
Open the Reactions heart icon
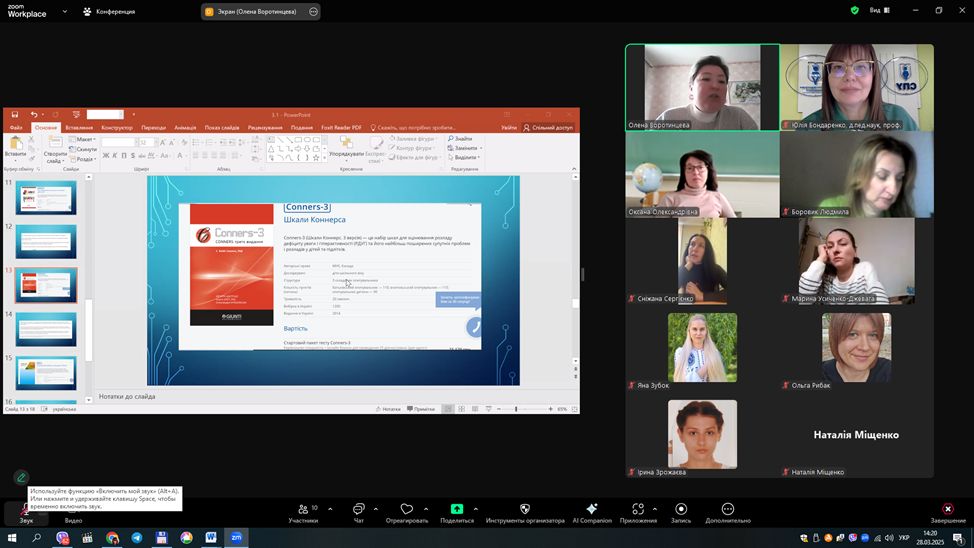407,510
